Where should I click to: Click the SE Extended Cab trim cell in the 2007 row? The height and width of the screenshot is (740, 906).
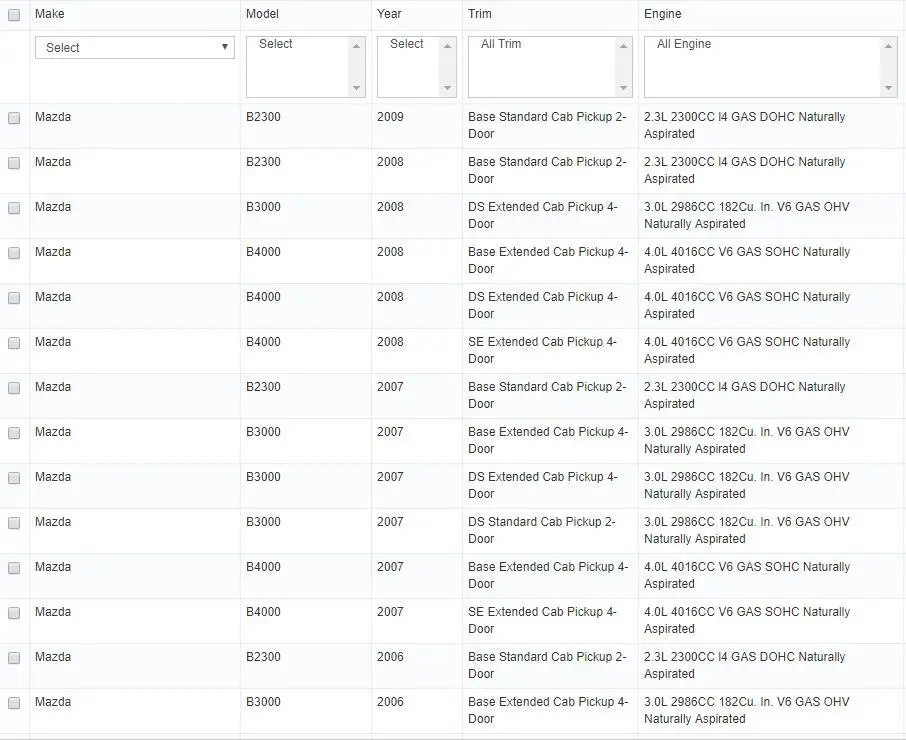[x=543, y=620]
